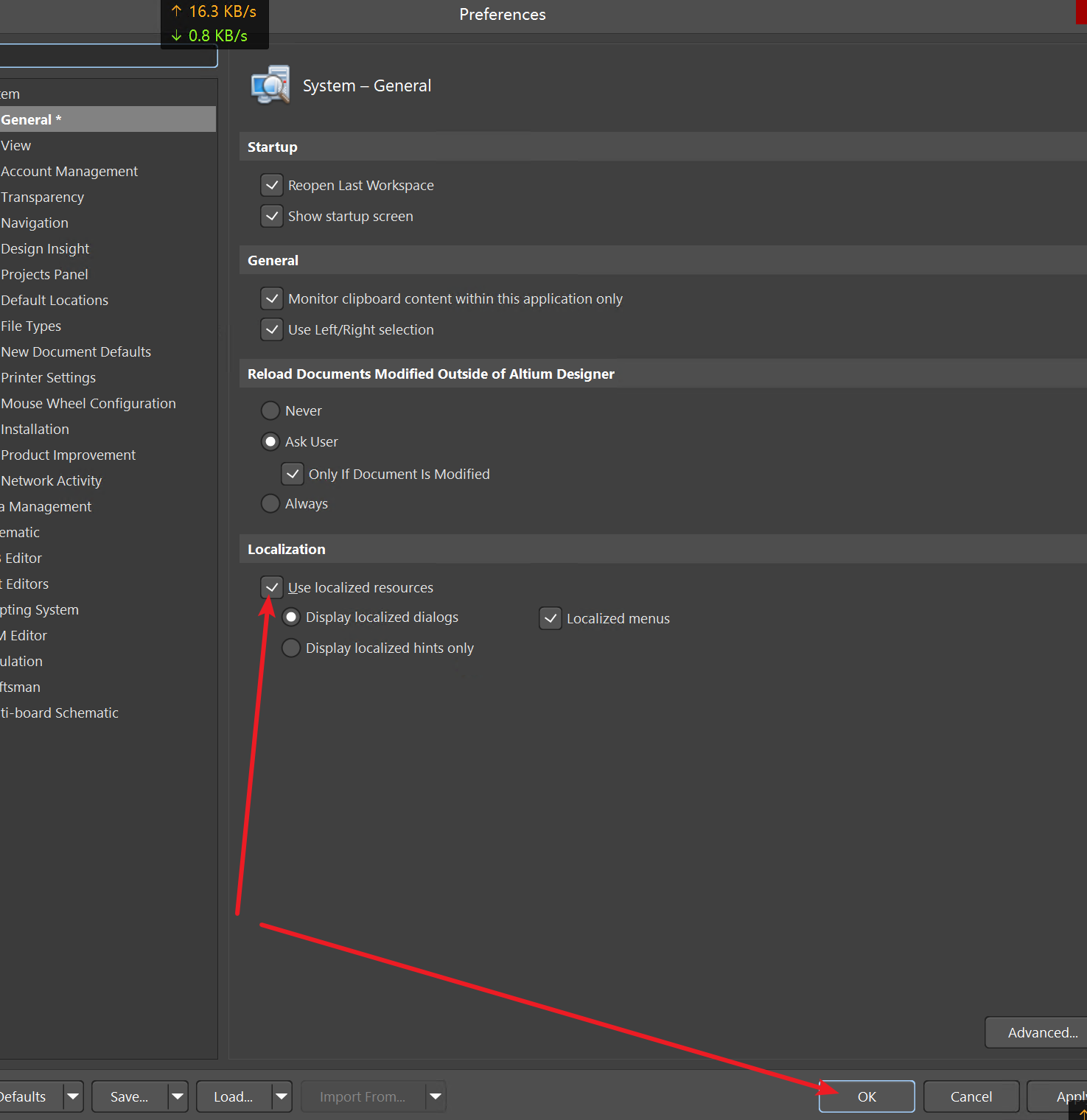Click the Import From button

coord(363,1096)
